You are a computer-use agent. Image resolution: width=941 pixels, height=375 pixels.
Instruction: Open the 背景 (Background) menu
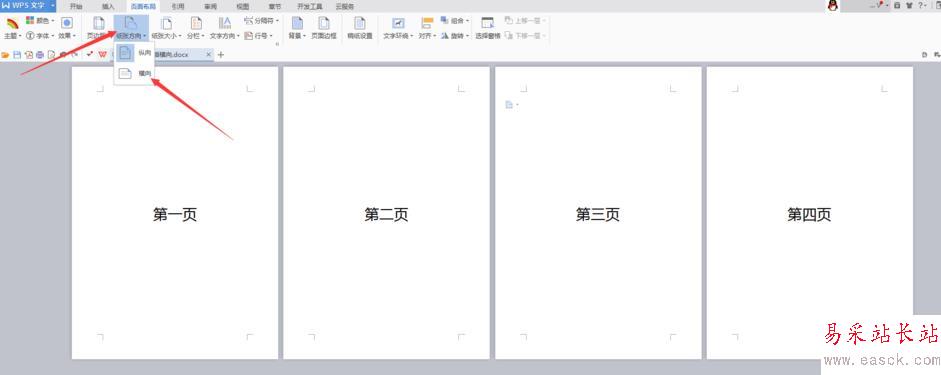297,28
